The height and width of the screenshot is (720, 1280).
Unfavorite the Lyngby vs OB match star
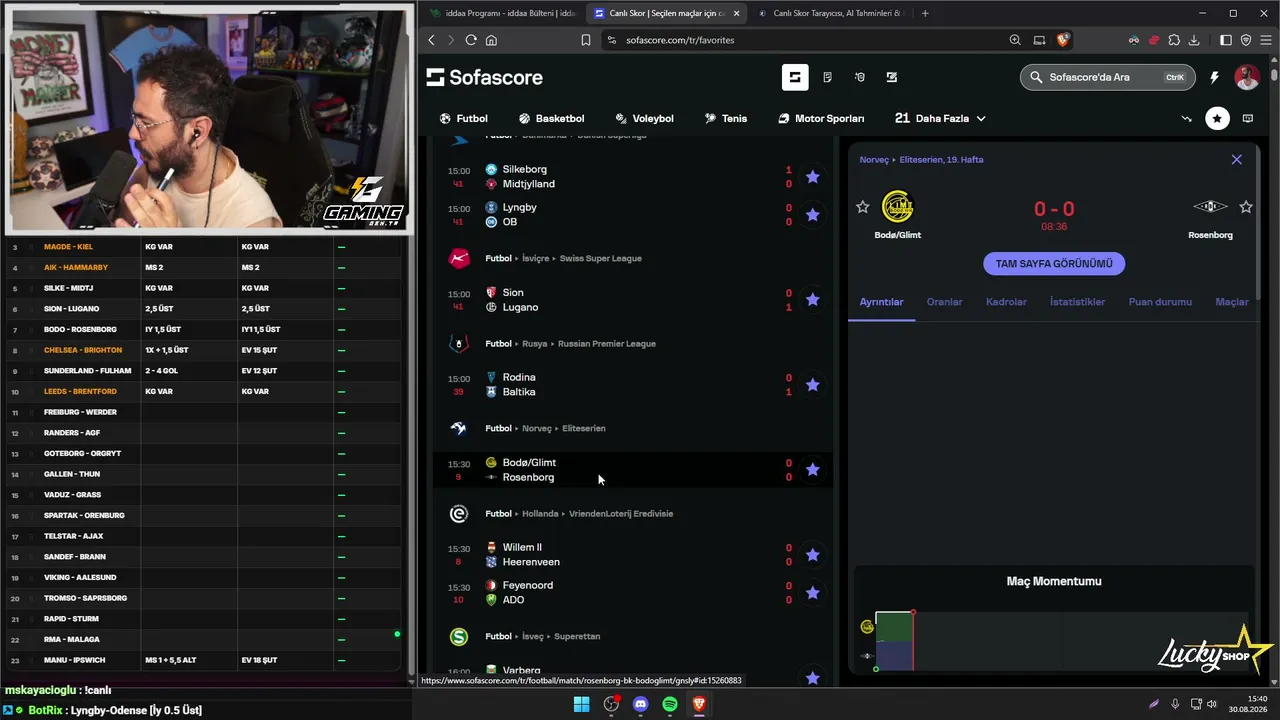pyautogui.click(x=812, y=215)
